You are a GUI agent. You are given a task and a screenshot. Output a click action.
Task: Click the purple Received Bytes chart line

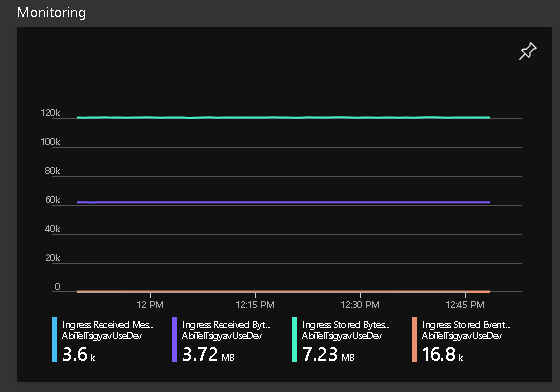pyautogui.click(x=283, y=202)
